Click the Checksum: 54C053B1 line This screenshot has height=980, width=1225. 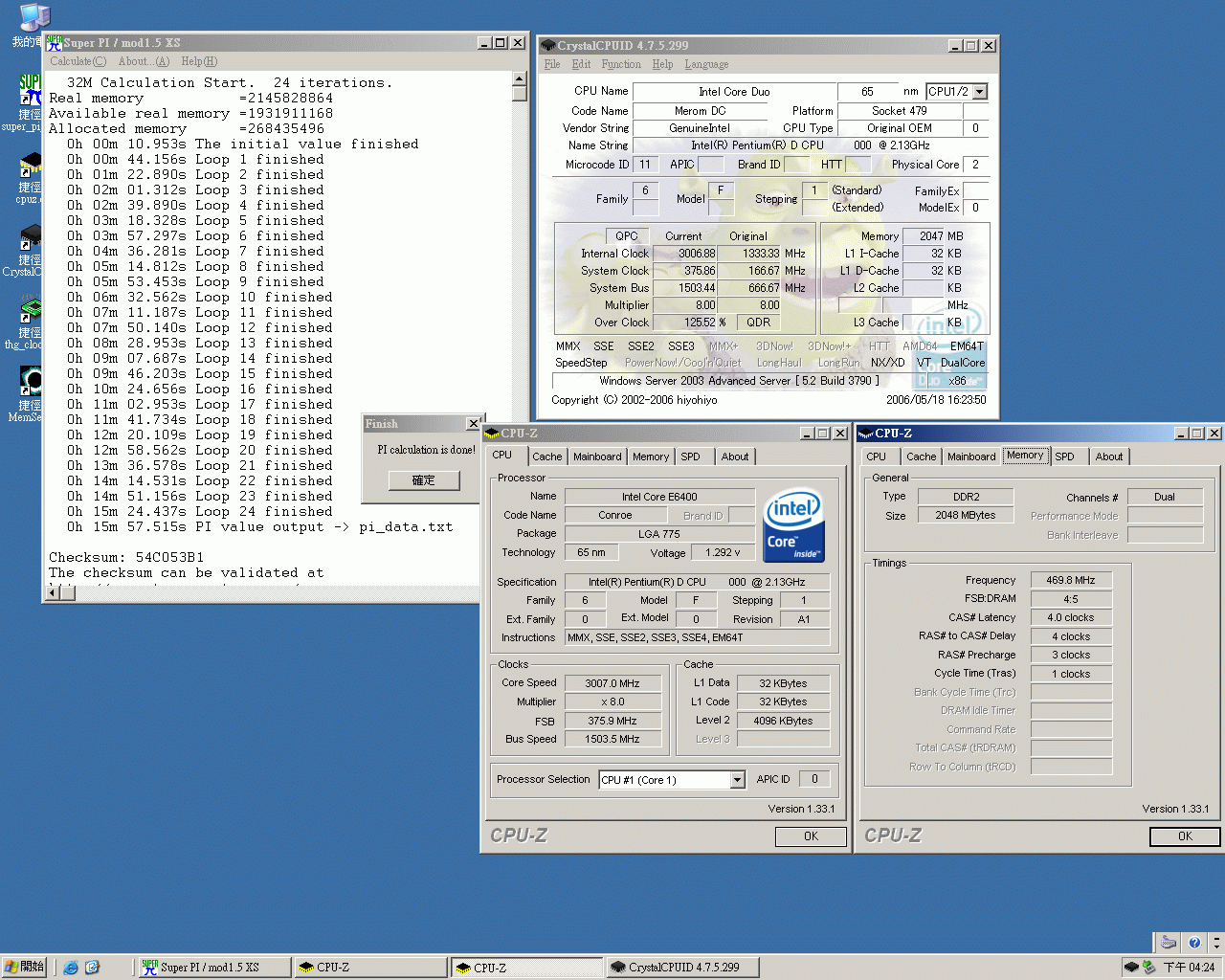126,557
